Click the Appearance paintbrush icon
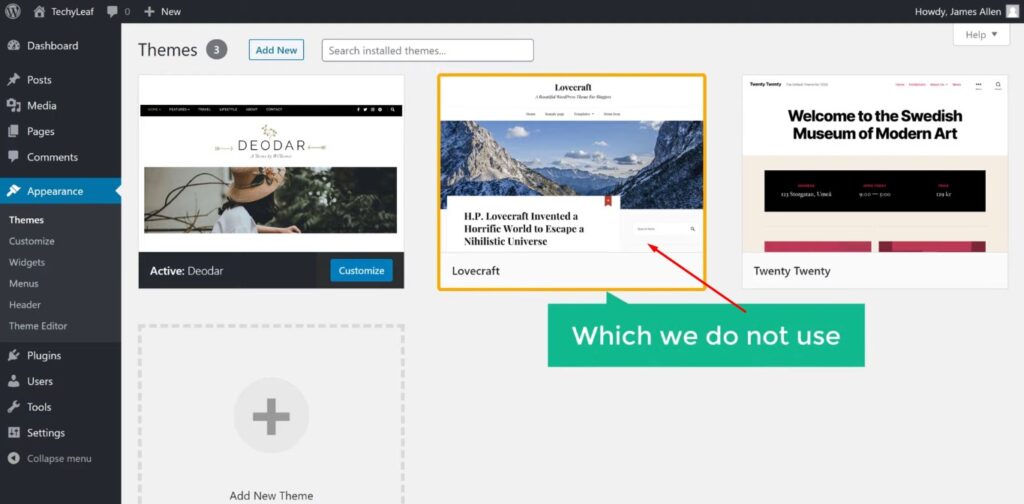The height and width of the screenshot is (504, 1024). point(13,191)
